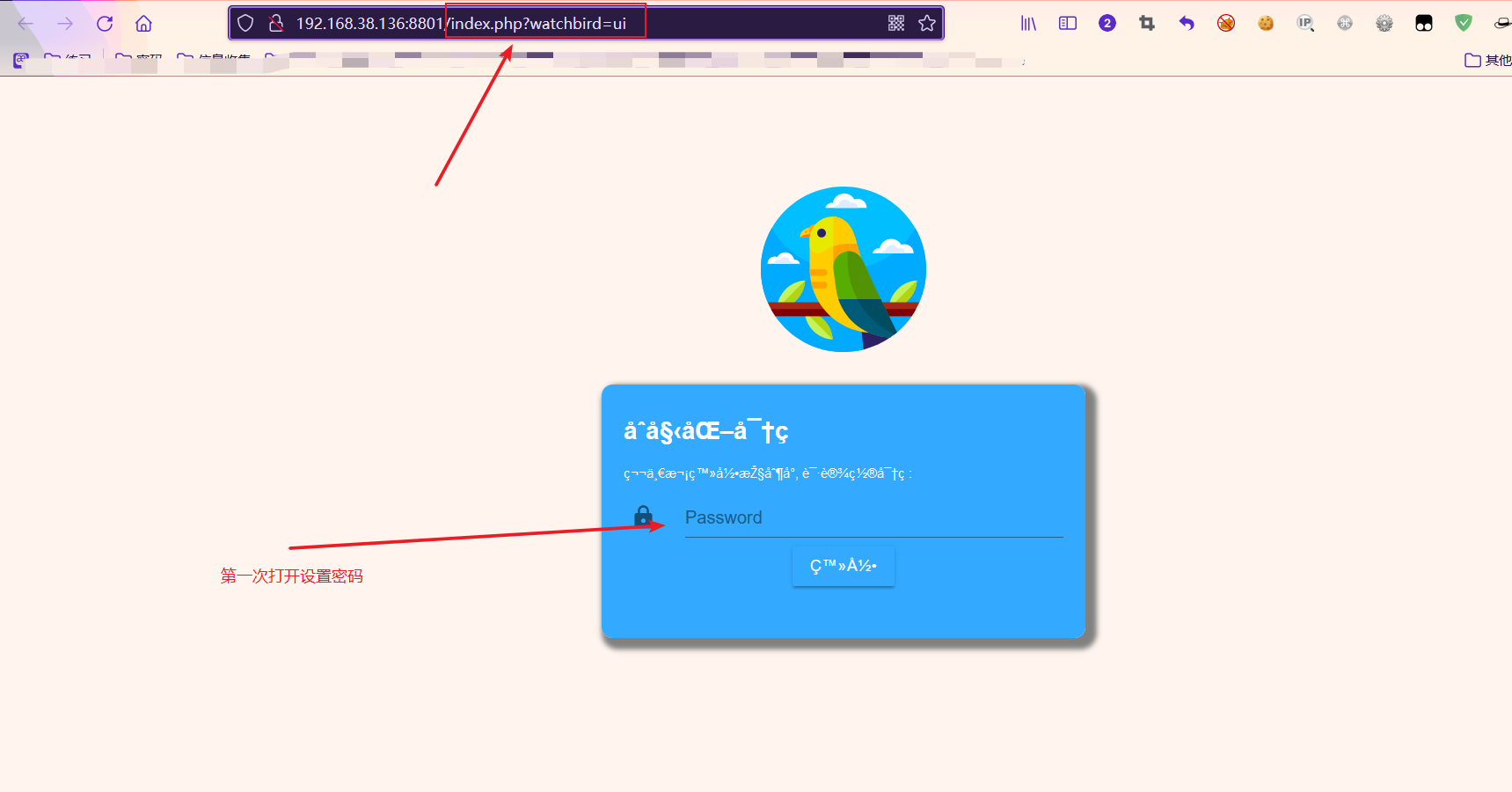Click into the Password field
Image resolution: width=1512 pixels, height=792 pixels.
(874, 517)
